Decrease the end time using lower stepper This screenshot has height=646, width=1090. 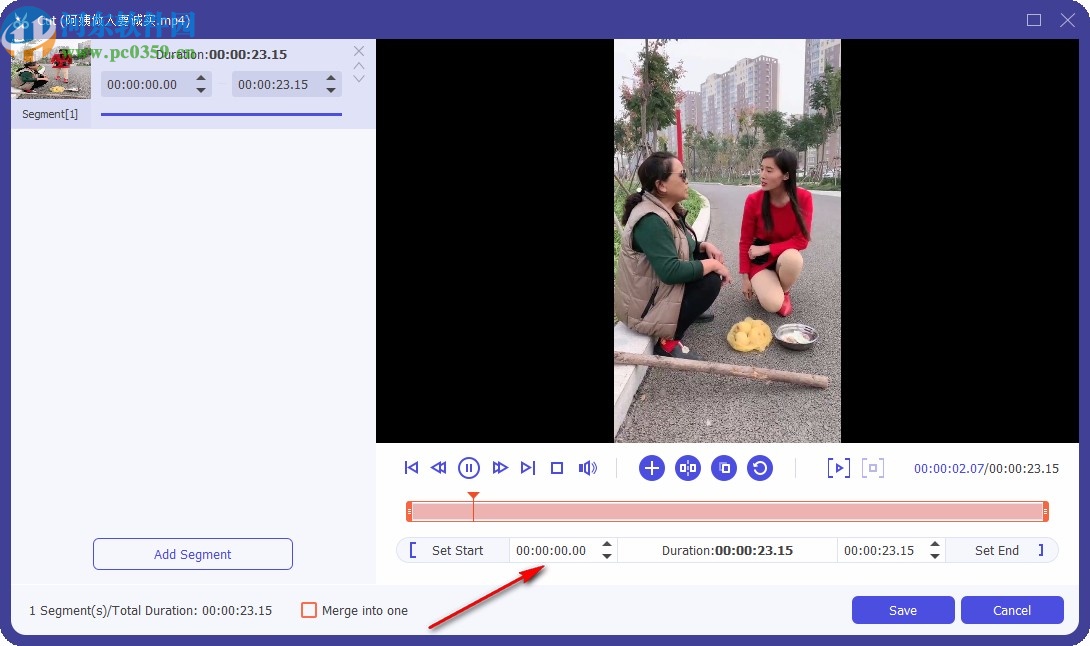(934, 555)
